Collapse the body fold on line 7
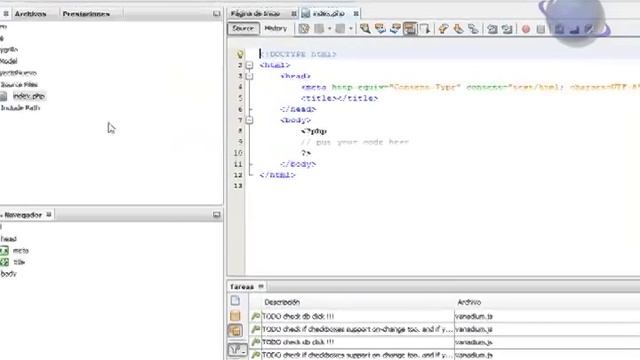The width and height of the screenshot is (640, 360). [249, 120]
